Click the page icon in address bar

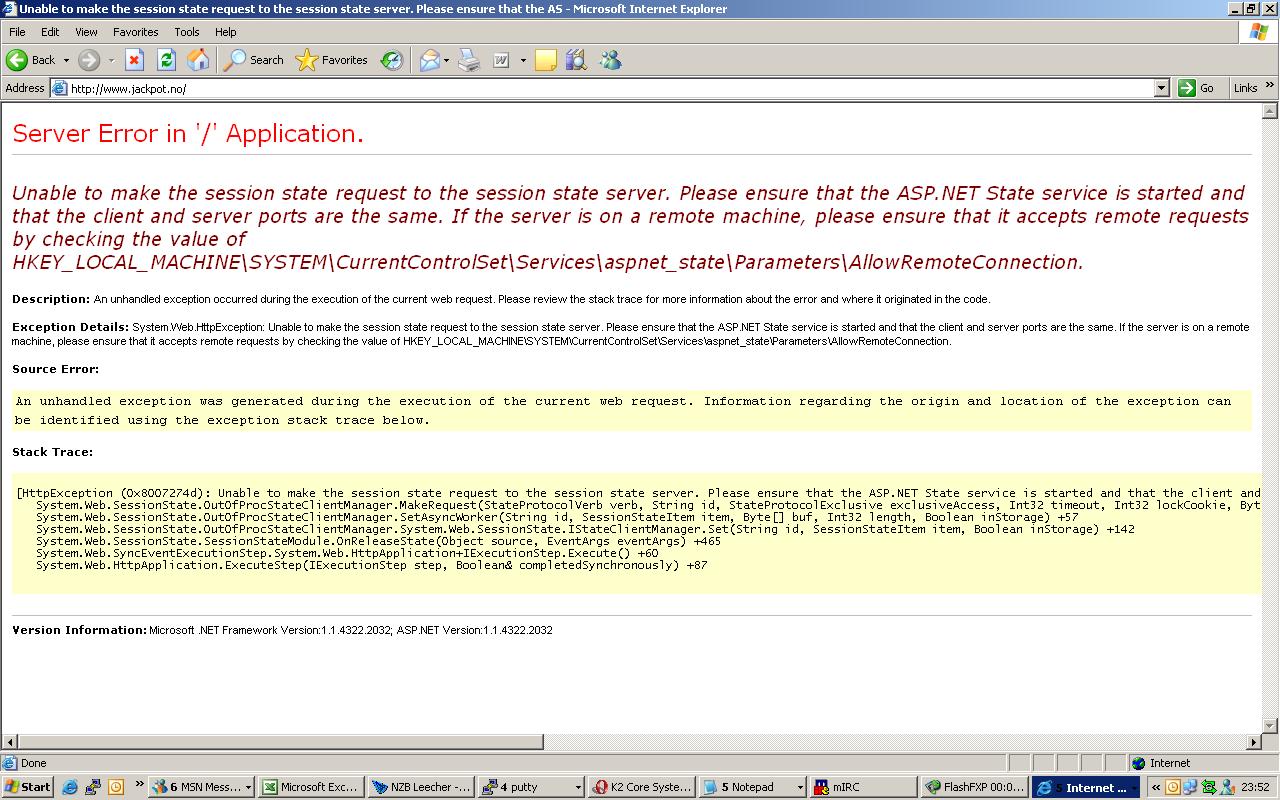coord(59,88)
